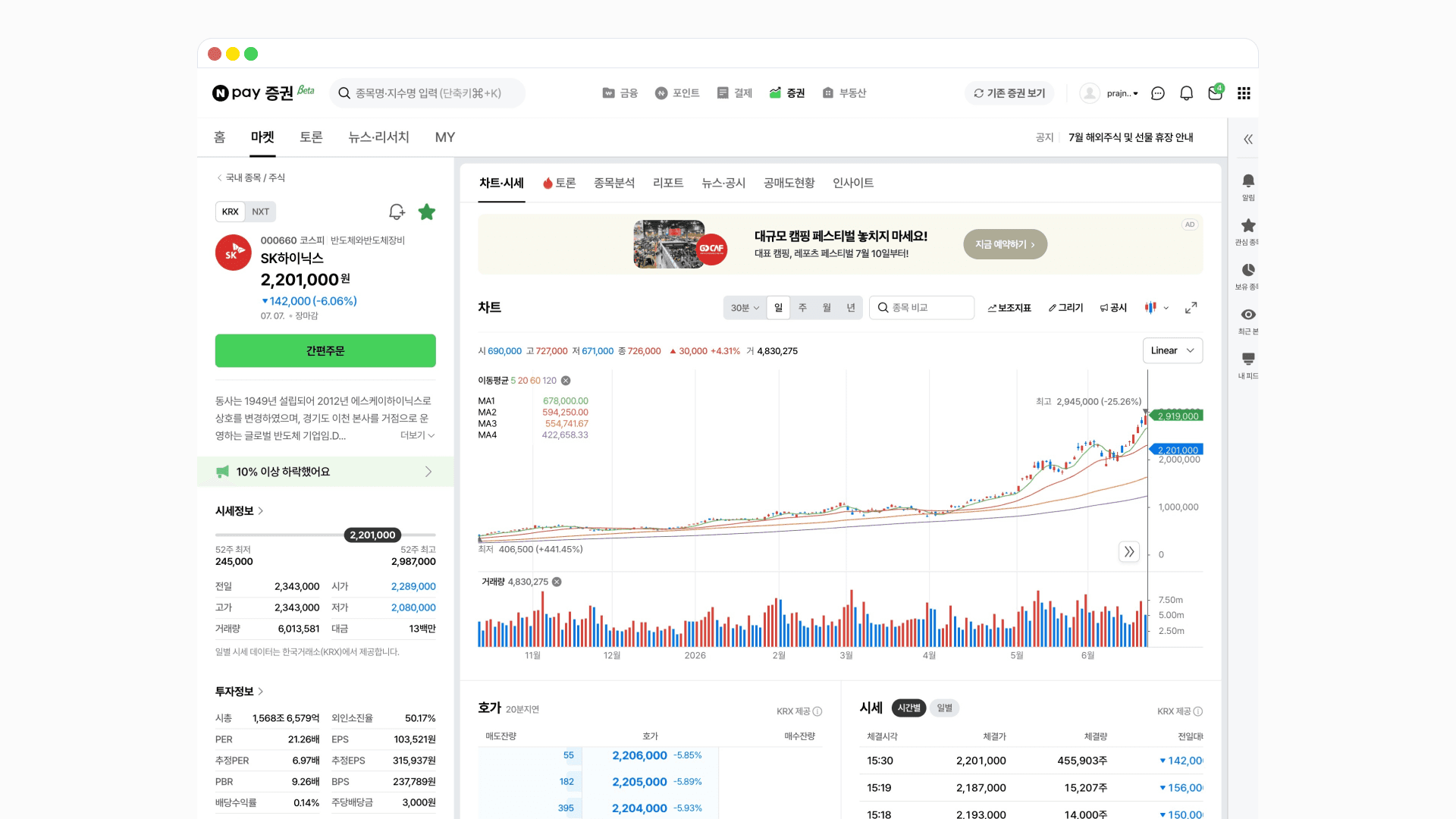Click the 종목 비교 search field
The image size is (1456, 819).
click(921, 307)
